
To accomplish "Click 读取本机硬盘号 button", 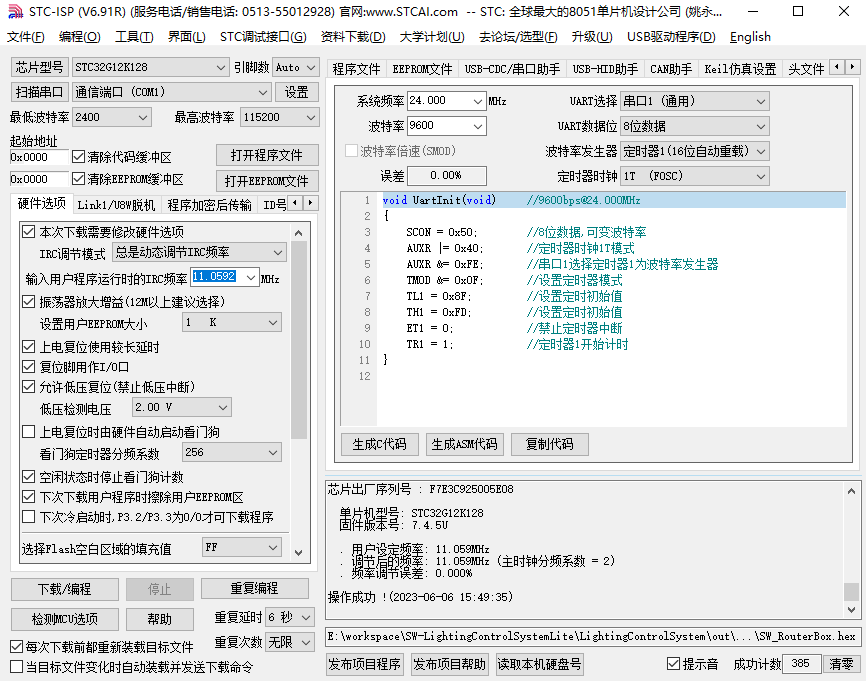I will pyautogui.click(x=540, y=664).
